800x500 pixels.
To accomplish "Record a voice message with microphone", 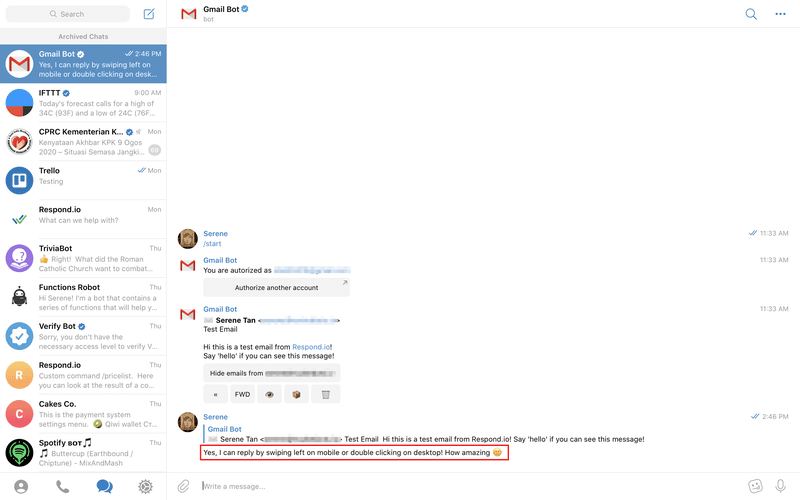I will (780, 486).
